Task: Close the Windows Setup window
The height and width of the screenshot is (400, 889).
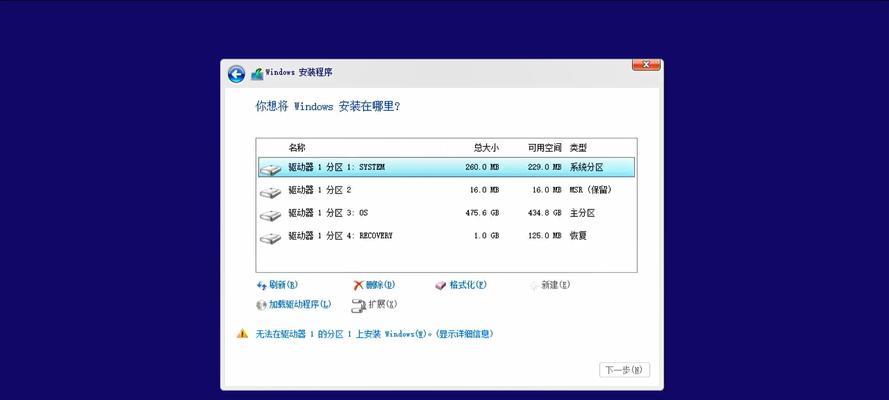Action: (646, 65)
